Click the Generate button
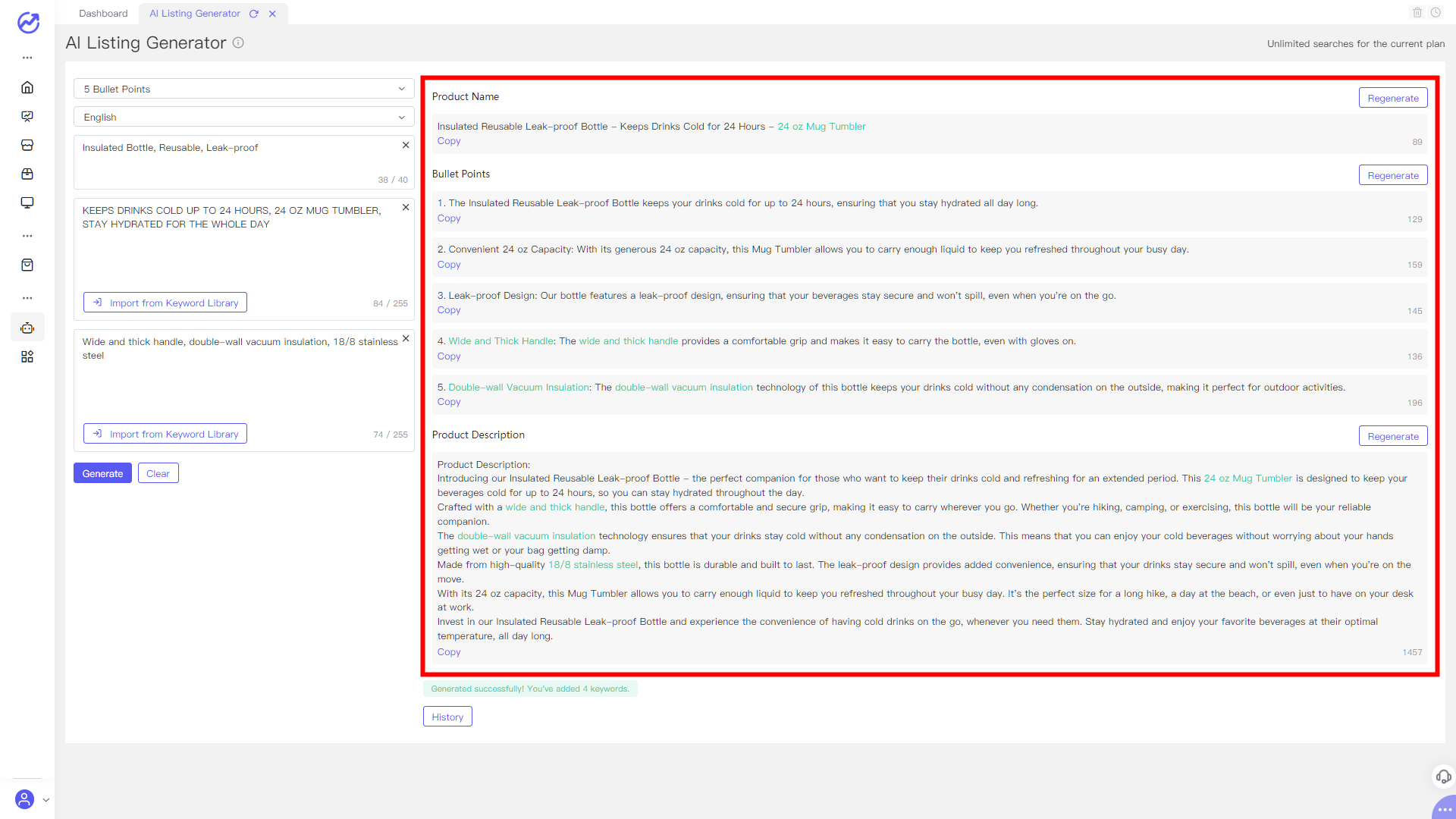The width and height of the screenshot is (1456, 819). (x=102, y=473)
